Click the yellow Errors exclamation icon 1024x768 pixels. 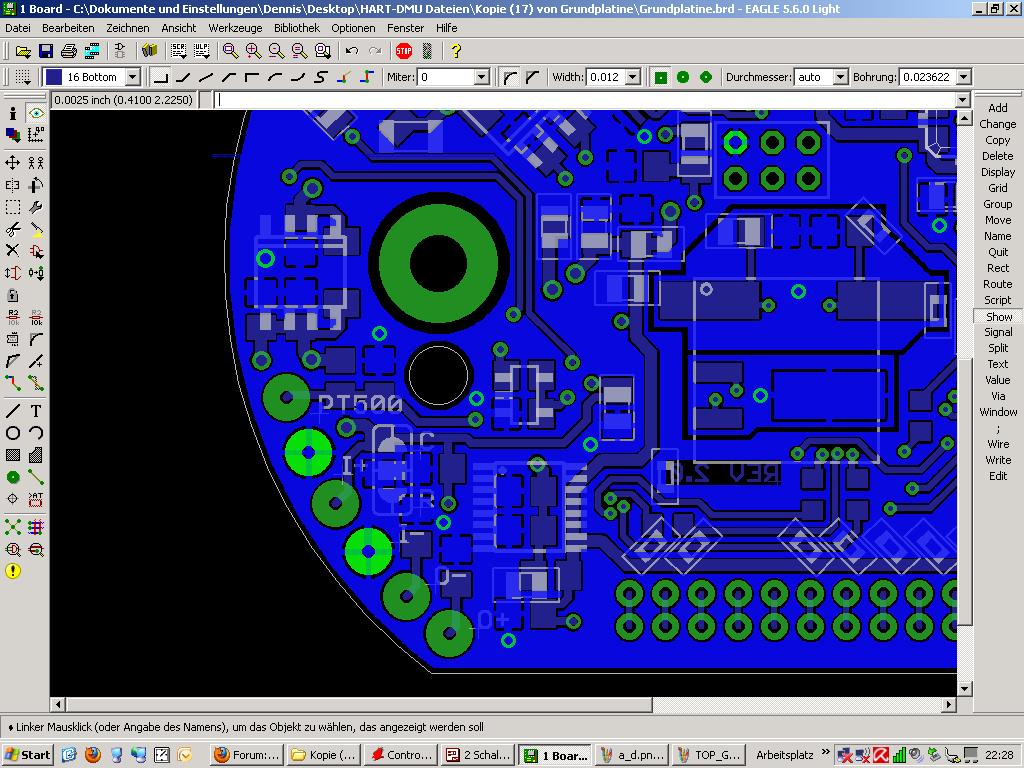coord(13,571)
